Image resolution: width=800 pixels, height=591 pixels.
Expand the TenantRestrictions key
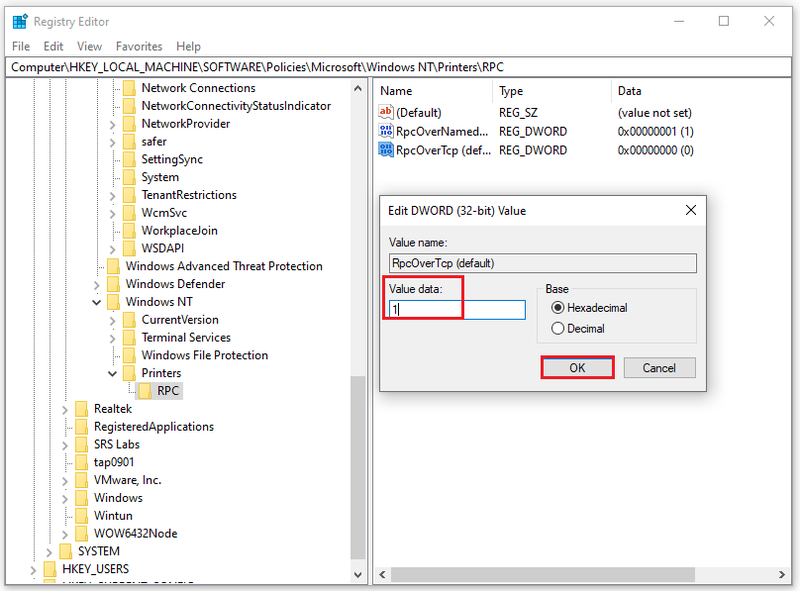point(112,196)
